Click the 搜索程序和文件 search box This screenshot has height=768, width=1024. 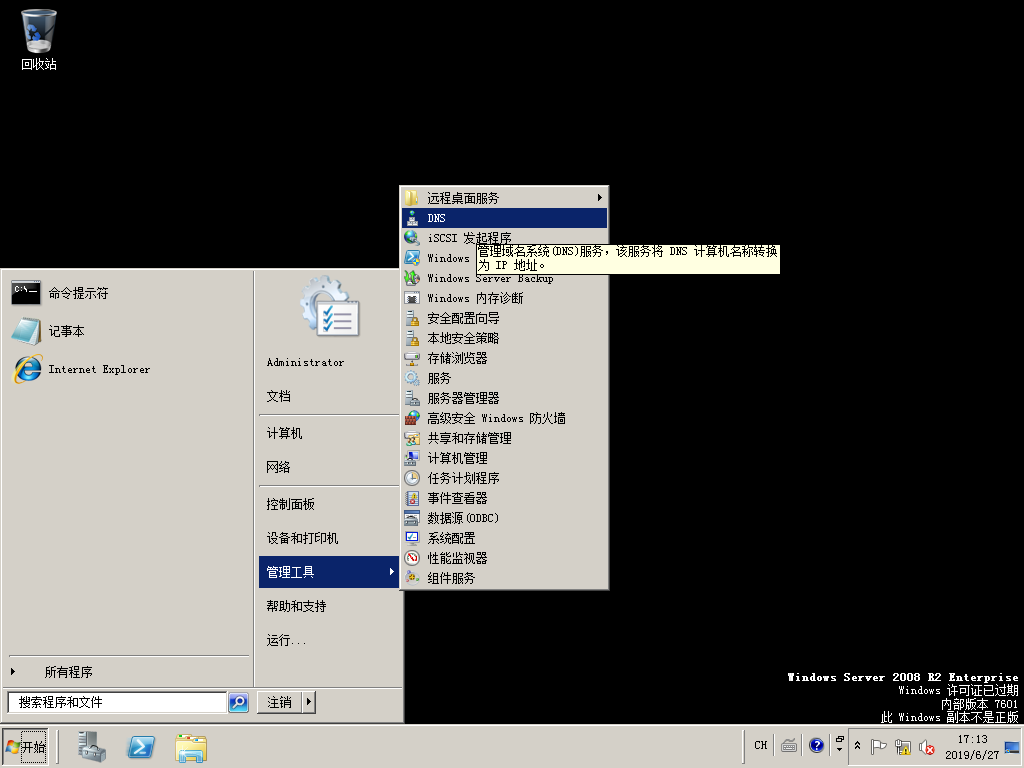click(117, 702)
